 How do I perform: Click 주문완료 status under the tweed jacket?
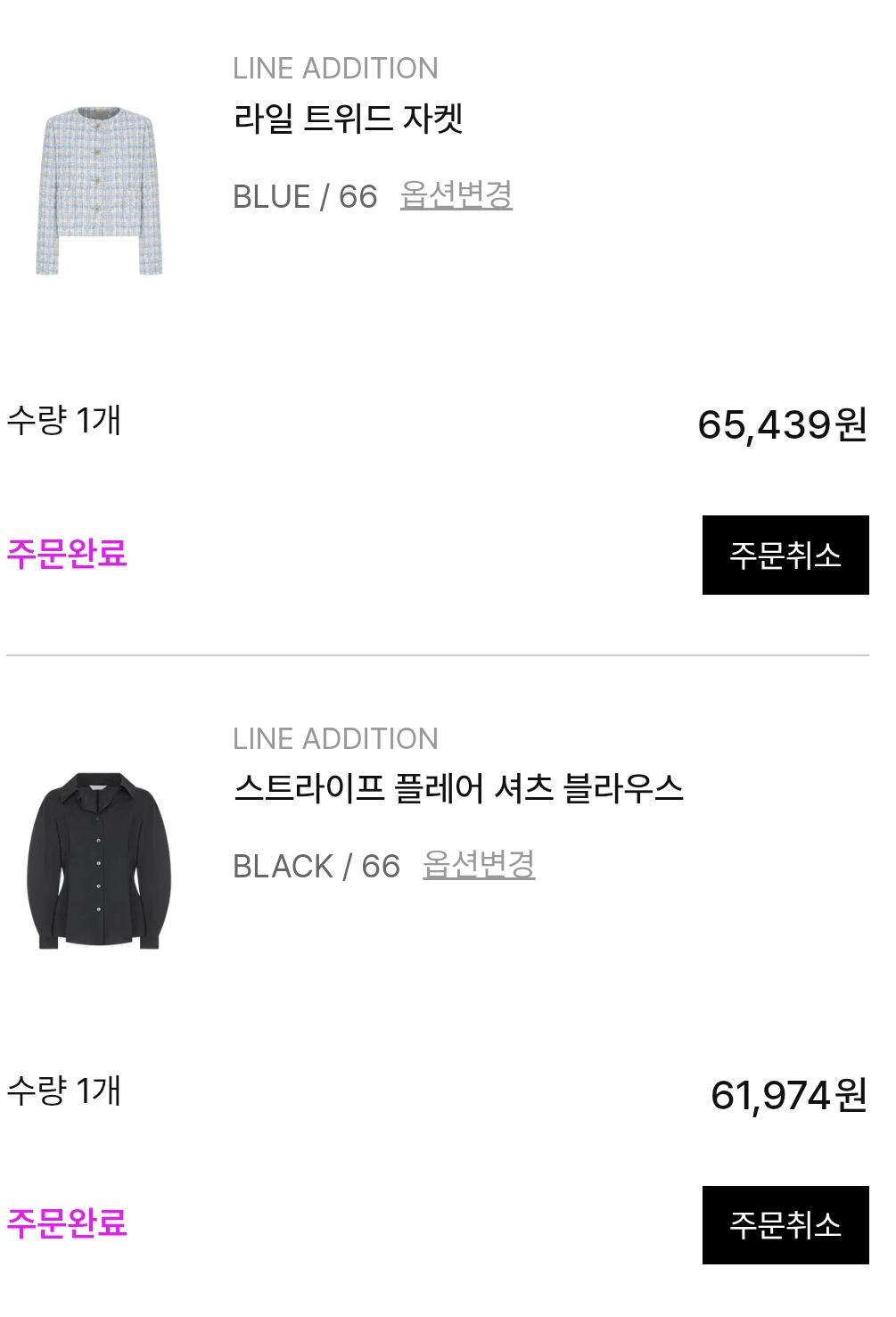(x=67, y=554)
